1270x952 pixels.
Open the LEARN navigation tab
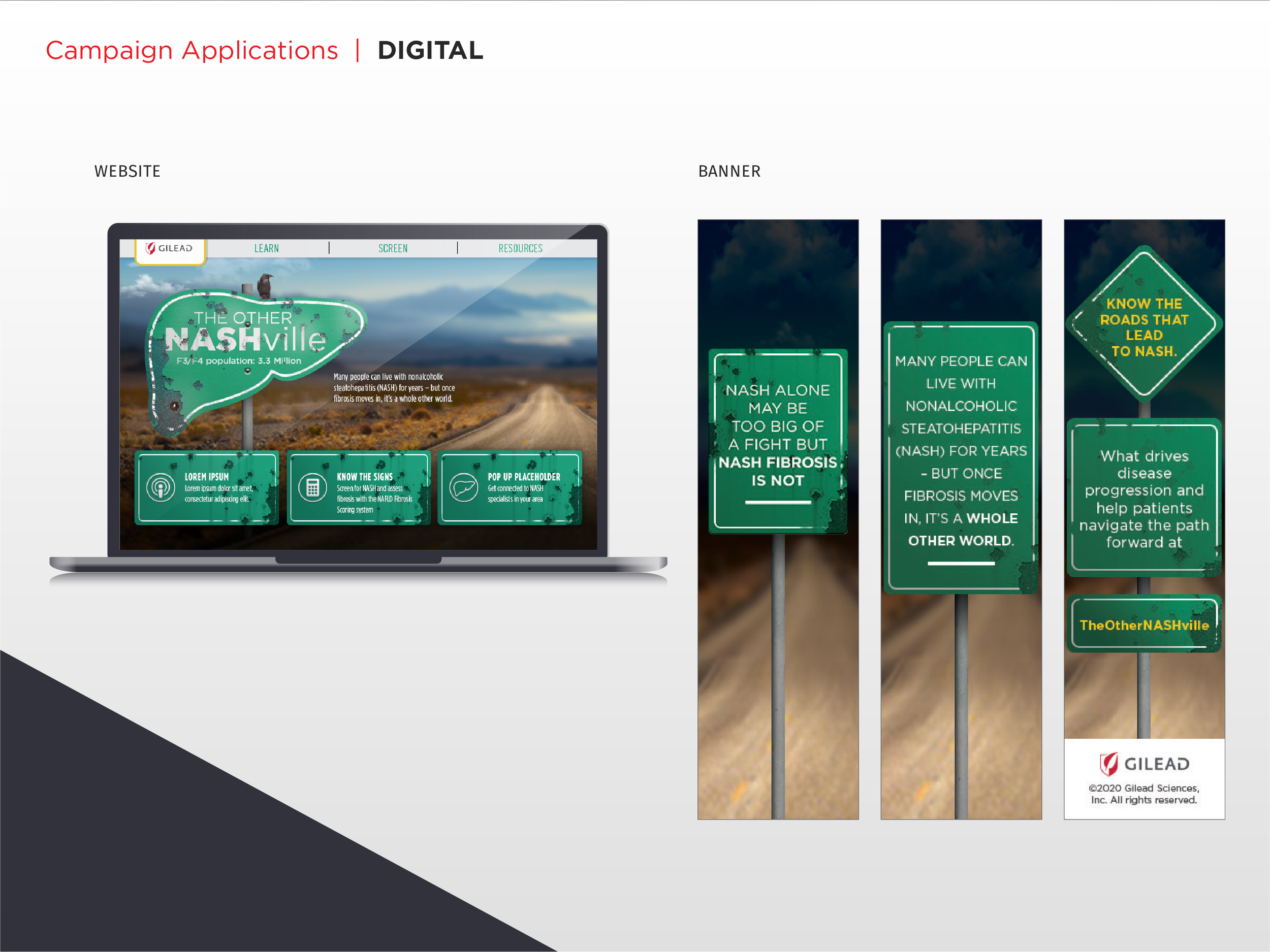click(266, 248)
